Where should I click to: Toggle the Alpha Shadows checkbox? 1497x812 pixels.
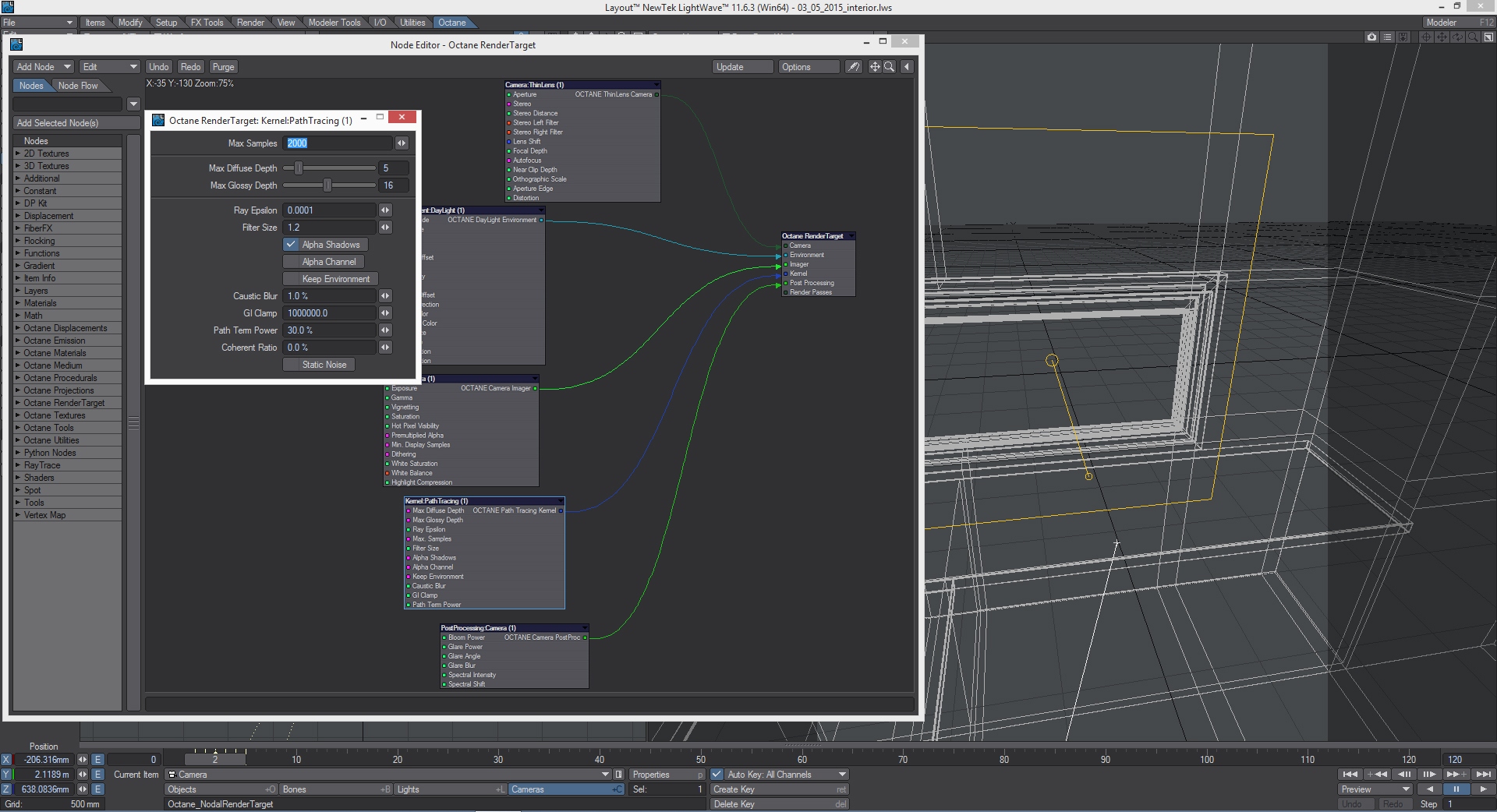292,245
